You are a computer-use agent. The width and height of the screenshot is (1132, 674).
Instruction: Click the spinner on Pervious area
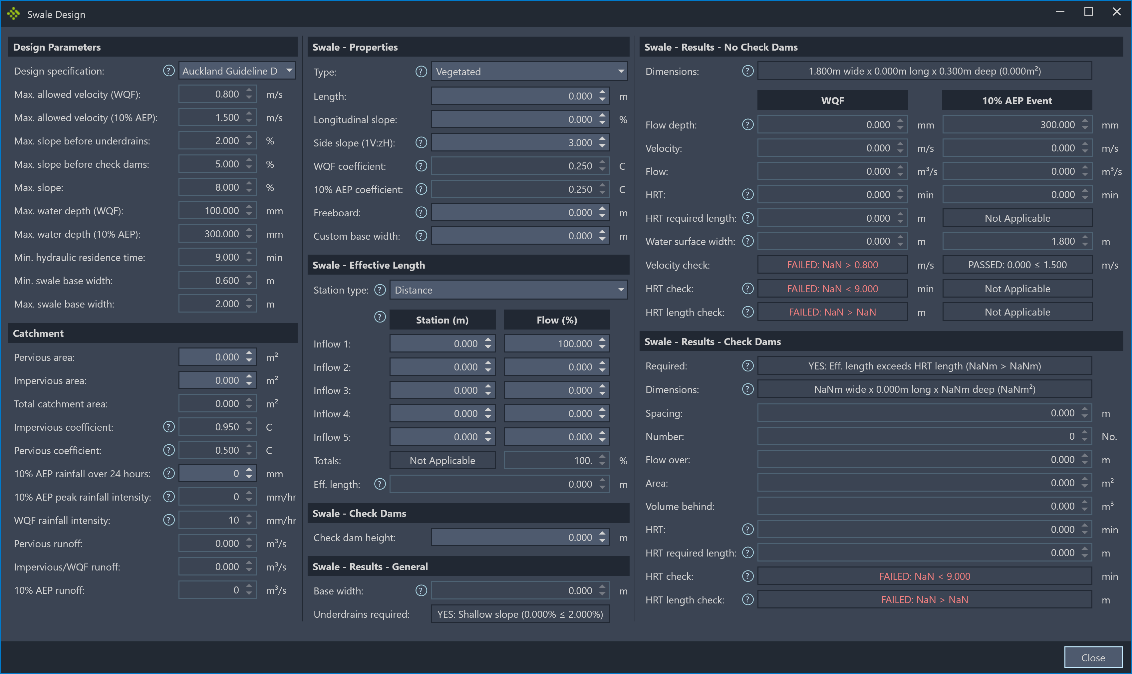pos(249,356)
